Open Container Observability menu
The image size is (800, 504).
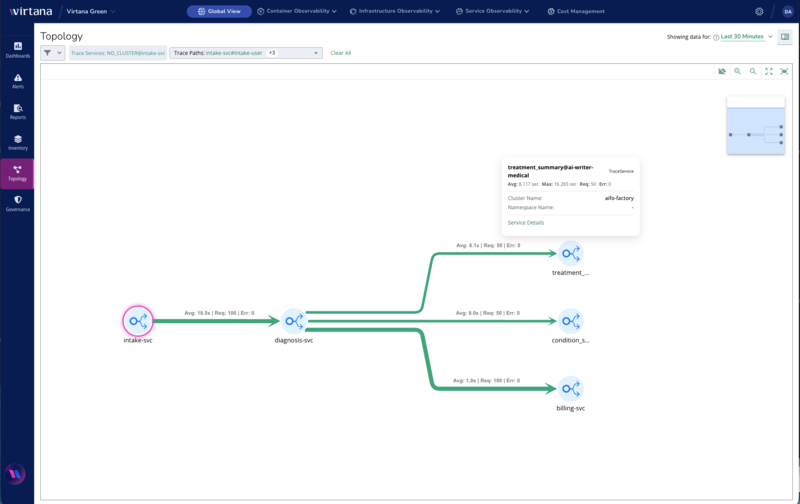tap(296, 11)
